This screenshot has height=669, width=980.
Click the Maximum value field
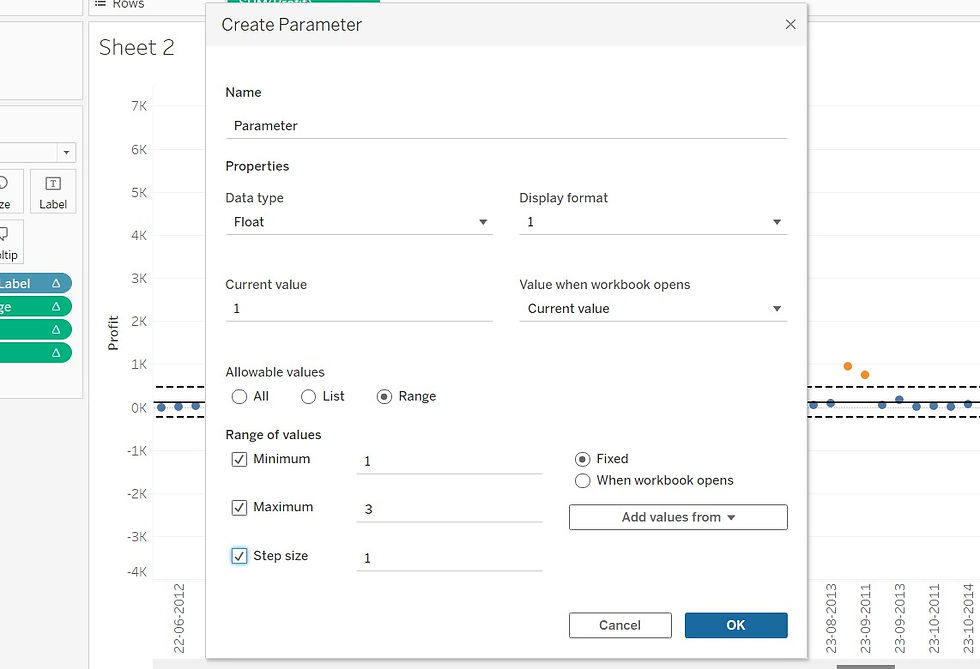click(x=449, y=509)
